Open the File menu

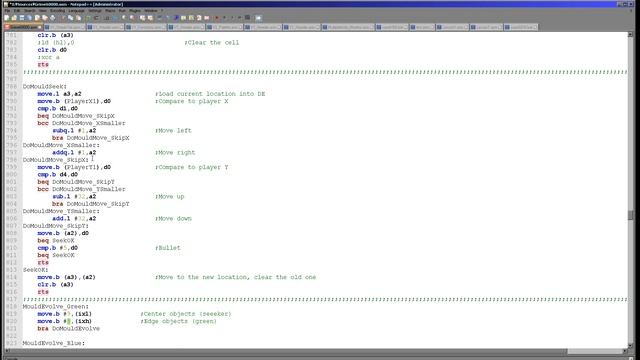tap(7, 11)
